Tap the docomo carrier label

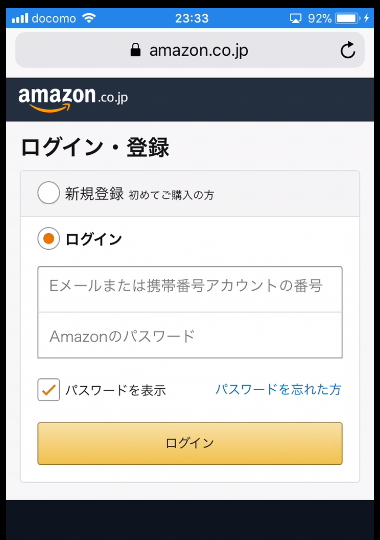click(54, 18)
